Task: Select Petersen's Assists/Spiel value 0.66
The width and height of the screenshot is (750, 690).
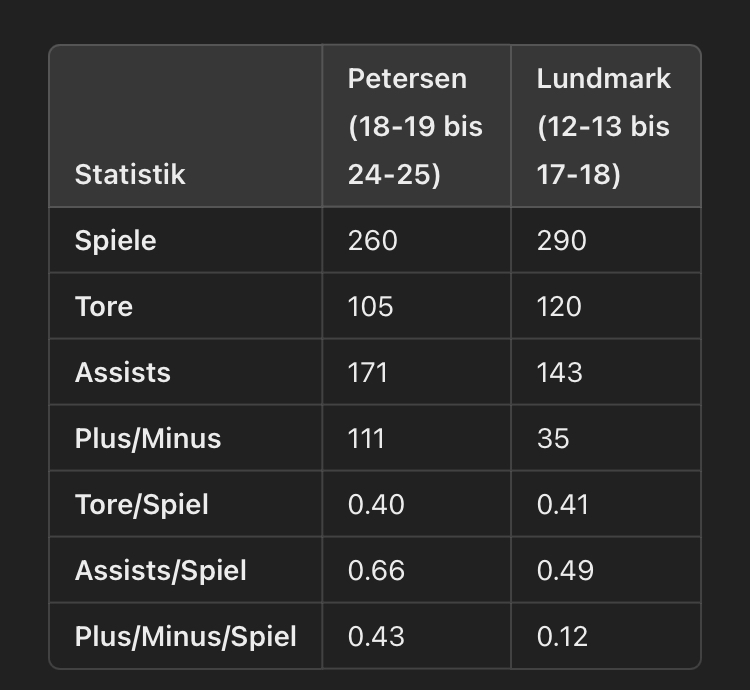Action: pyautogui.click(x=376, y=571)
